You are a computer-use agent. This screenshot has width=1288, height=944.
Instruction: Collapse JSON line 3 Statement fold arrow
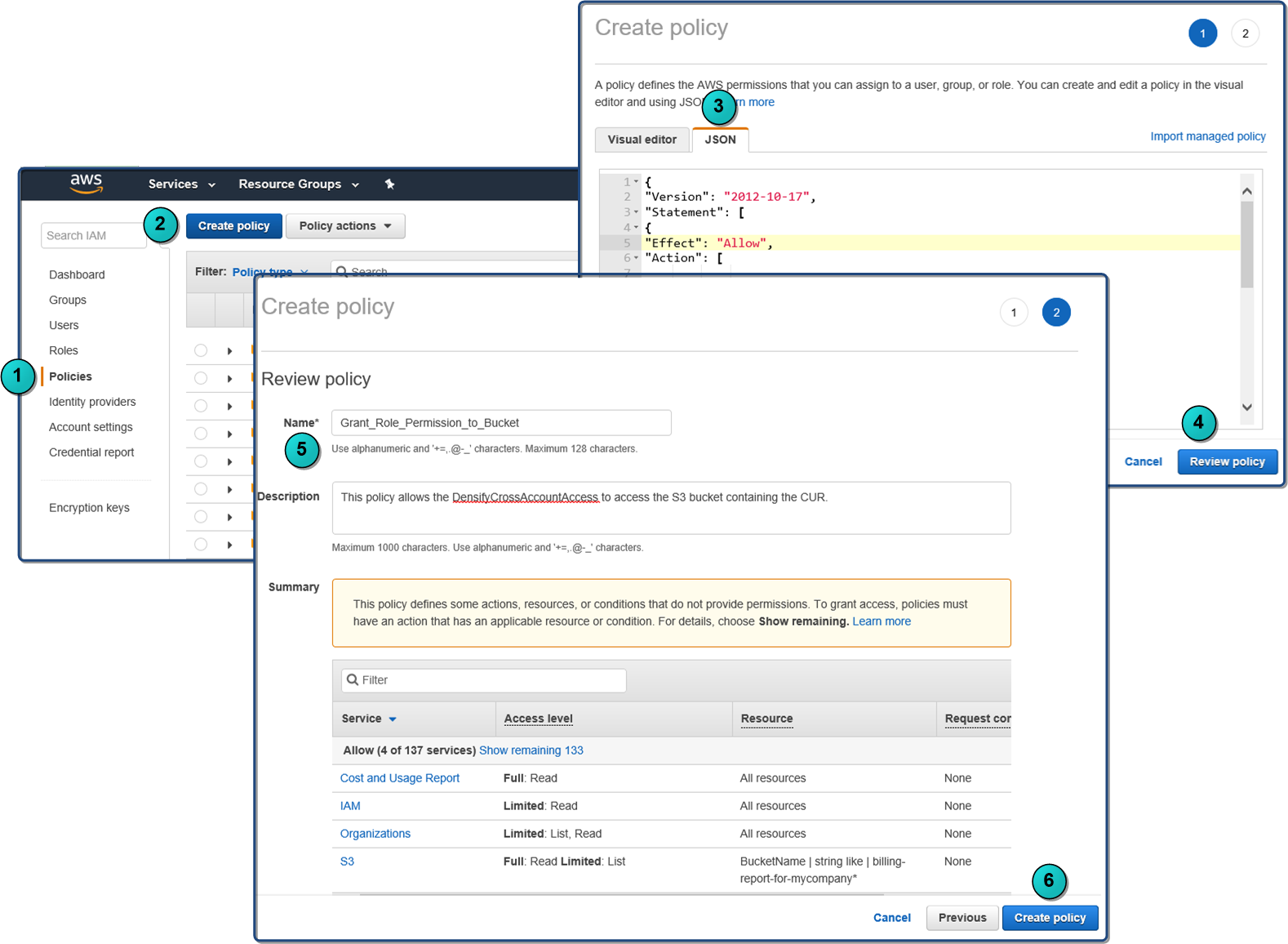[x=636, y=212]
